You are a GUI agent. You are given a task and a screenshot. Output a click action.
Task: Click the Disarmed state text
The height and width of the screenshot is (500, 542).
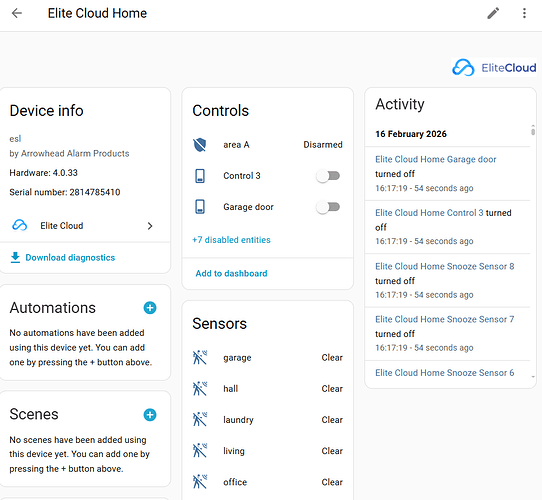click(323, 145)
